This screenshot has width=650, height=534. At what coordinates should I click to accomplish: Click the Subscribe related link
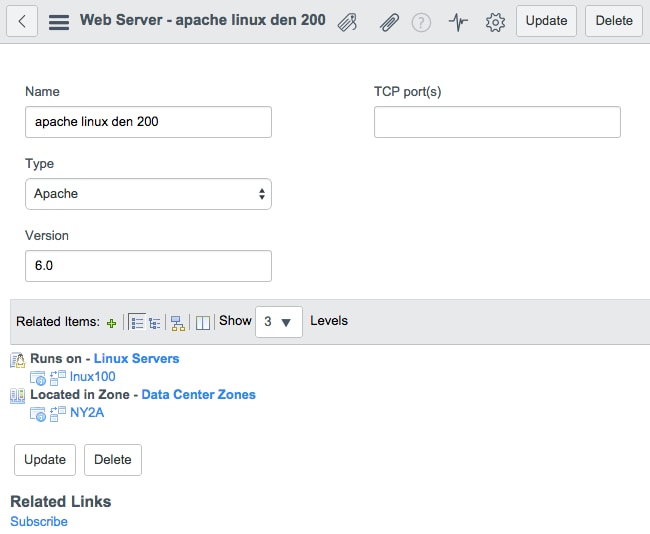tap(39, 522)
